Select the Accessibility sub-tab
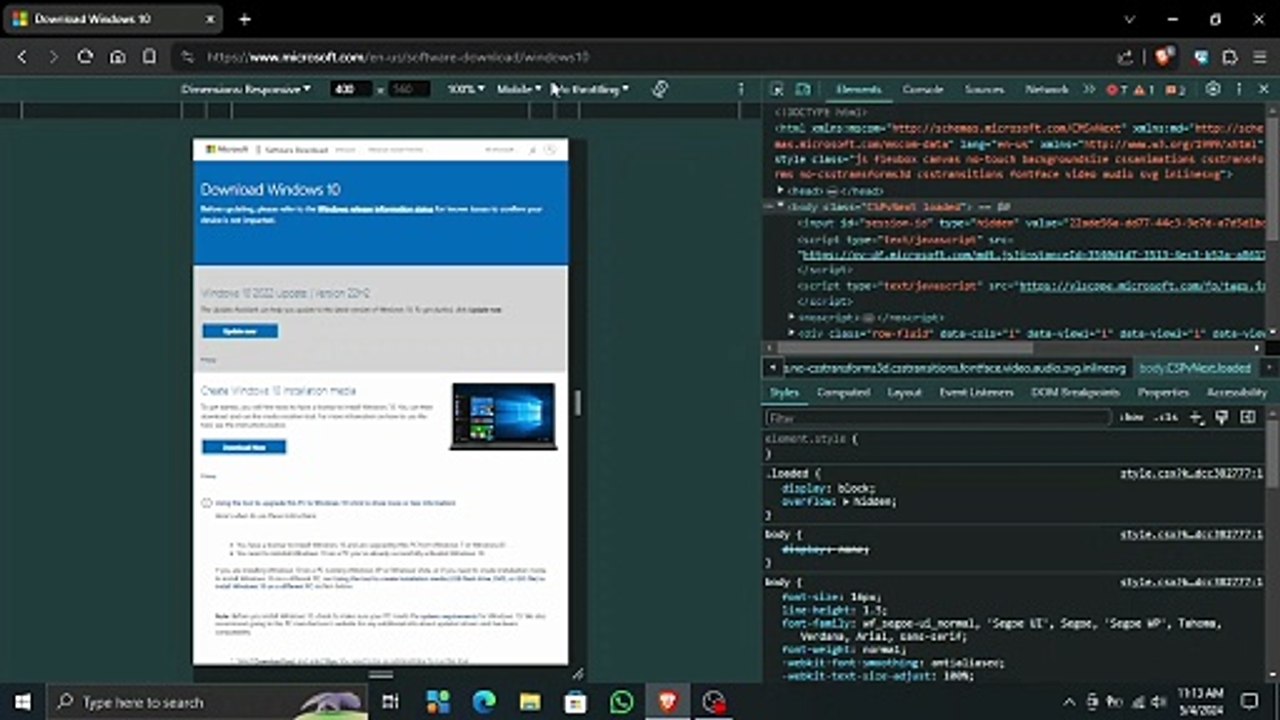Screen dimensions: 1280x720 [1236, 392]
